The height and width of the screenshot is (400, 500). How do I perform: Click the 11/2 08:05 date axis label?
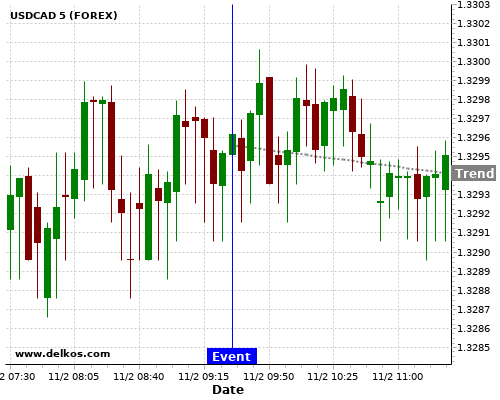click(x=74, y=377)
